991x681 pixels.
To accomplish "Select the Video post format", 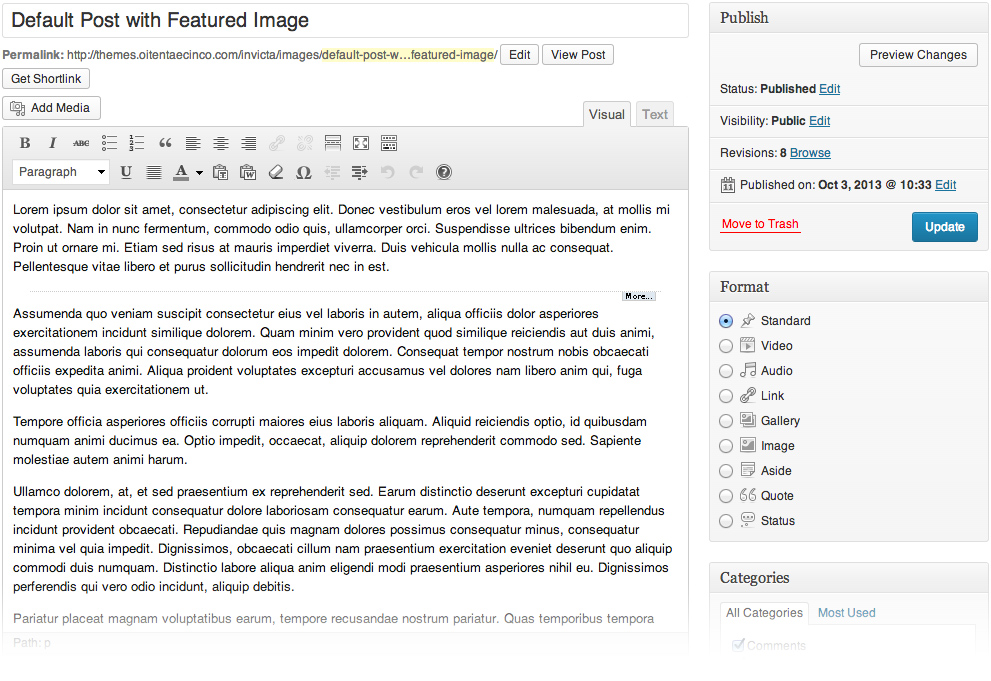I will [726, 346].
